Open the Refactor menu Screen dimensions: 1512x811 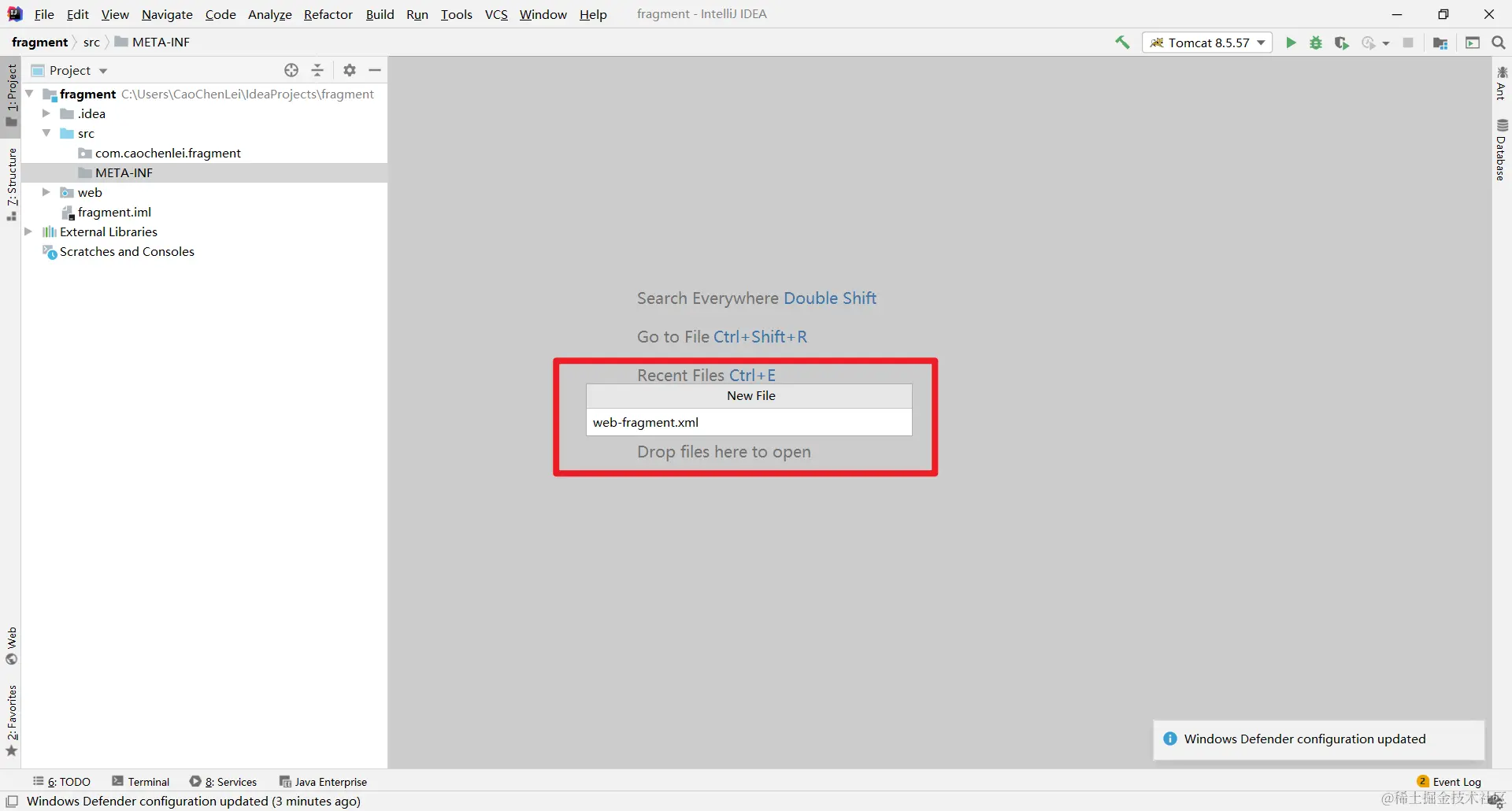[x=328, y=14]
